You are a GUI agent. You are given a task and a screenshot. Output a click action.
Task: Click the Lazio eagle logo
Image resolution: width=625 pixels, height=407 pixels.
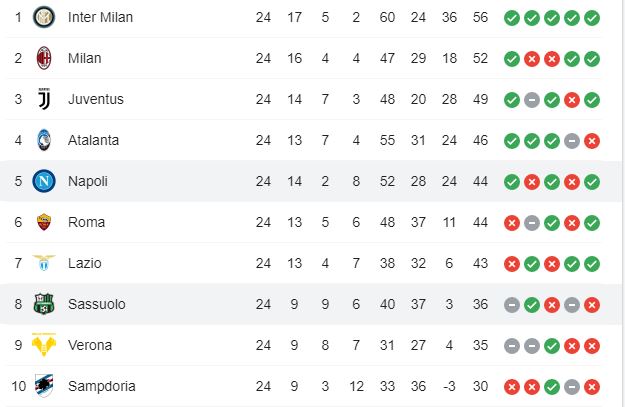coord(44,263)
